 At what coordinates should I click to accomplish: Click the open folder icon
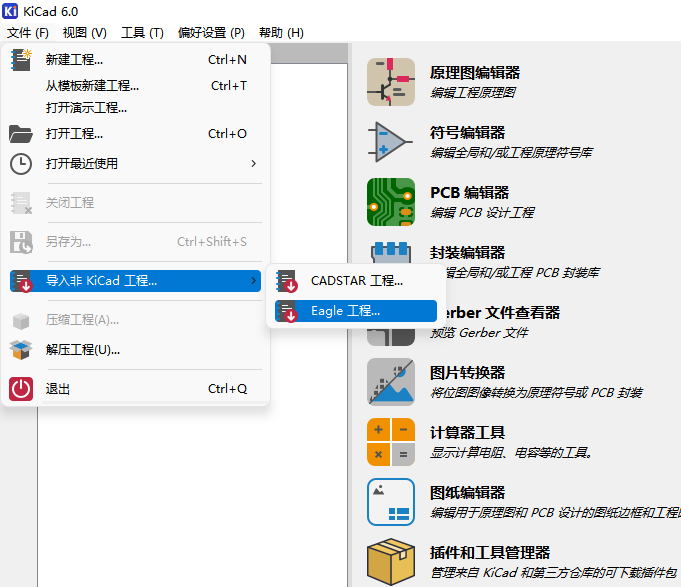click(x=20, y=134)
